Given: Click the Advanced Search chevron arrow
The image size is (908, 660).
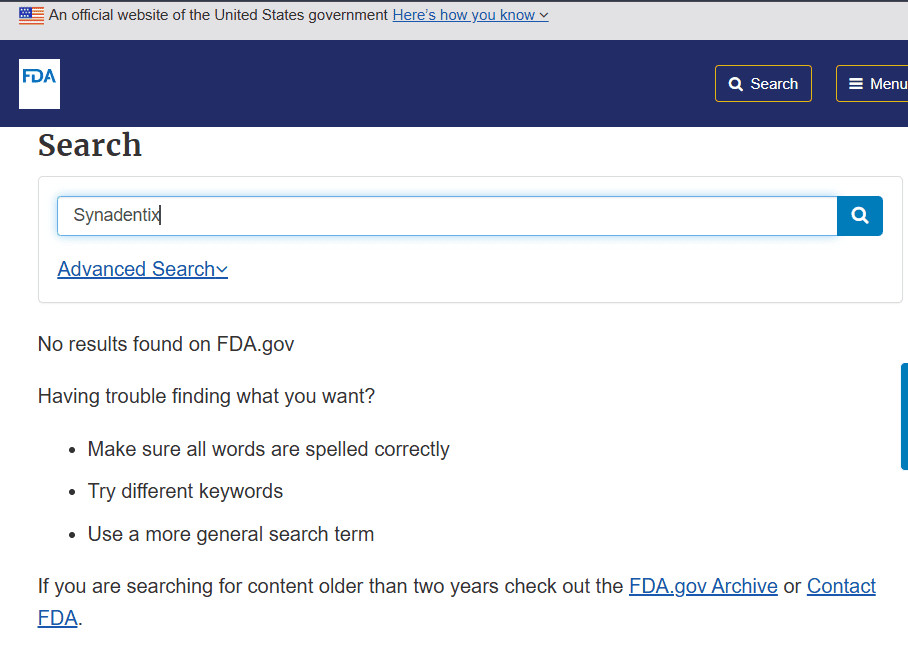Looking at the screenshot, I should (222, 270).
